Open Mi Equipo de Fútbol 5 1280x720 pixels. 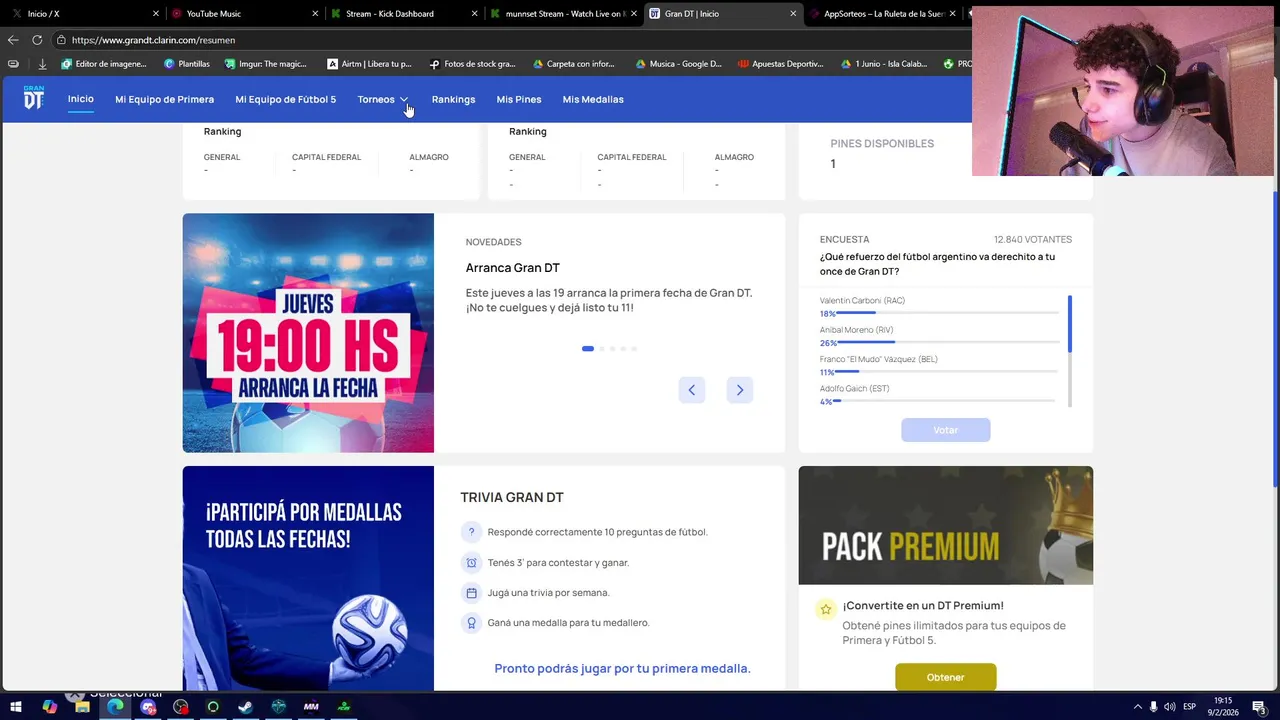point(286,99)
